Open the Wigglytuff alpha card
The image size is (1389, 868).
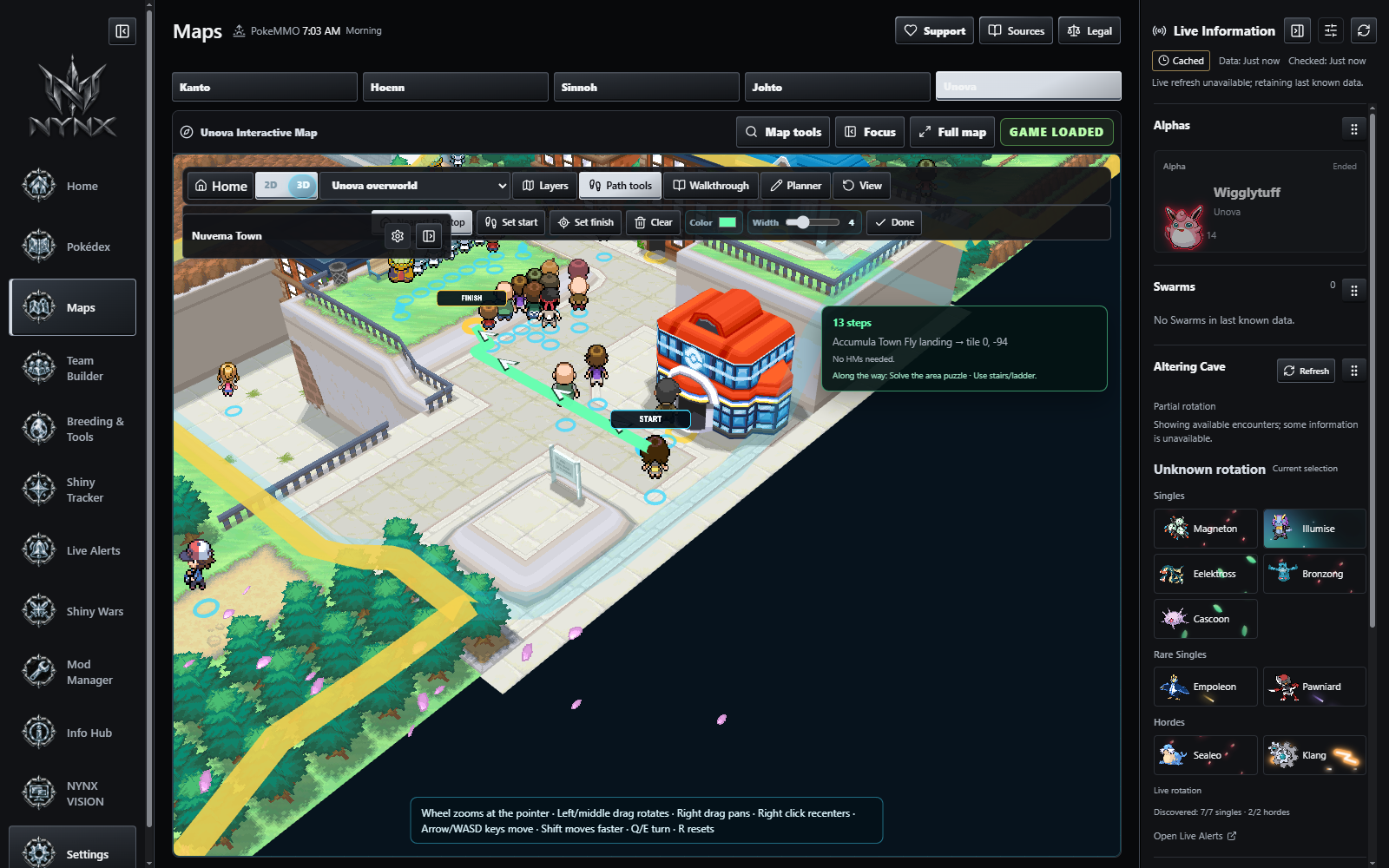[x=1260, y=202]
